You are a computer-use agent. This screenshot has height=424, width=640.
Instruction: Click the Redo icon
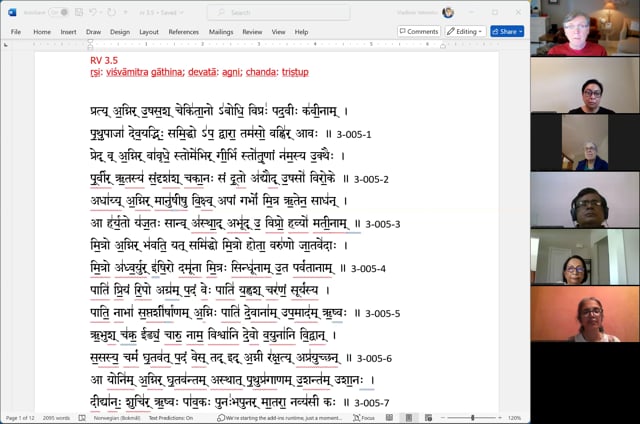tap(111, 12)
